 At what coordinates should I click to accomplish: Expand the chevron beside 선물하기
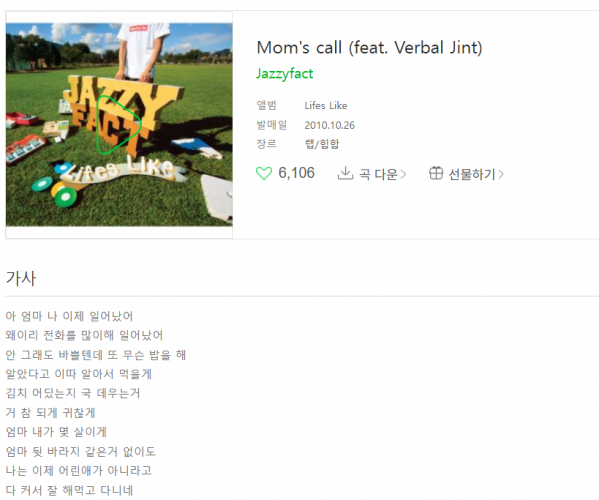point(501,175)
